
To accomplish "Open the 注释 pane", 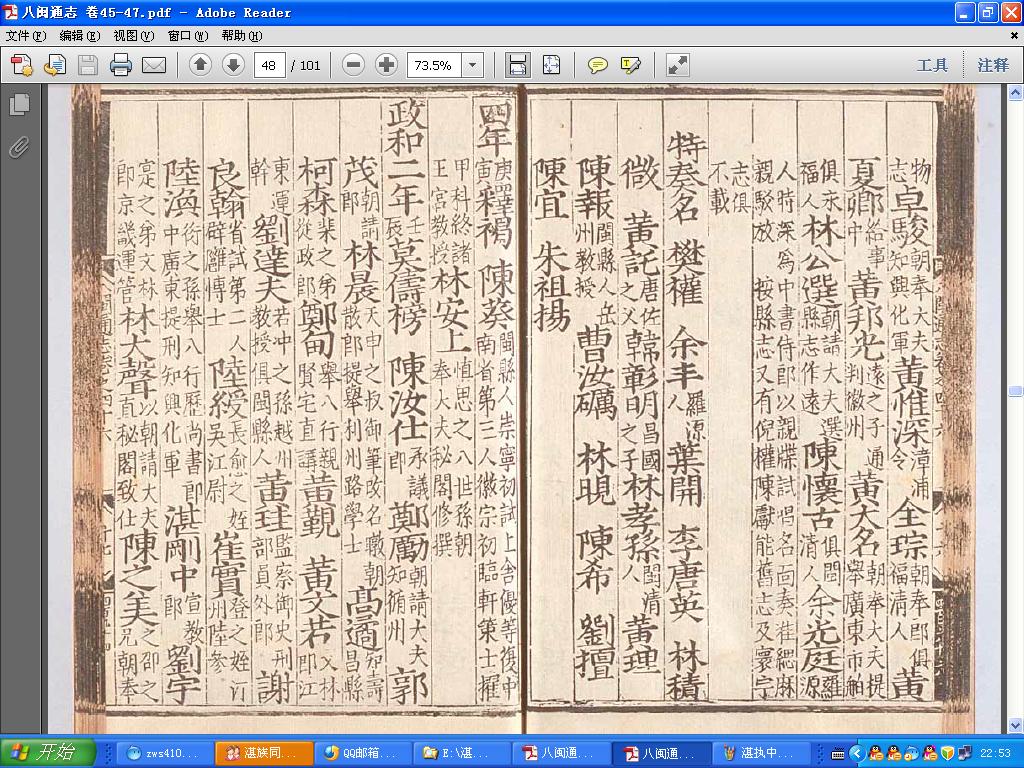I will tap(993, 65).
